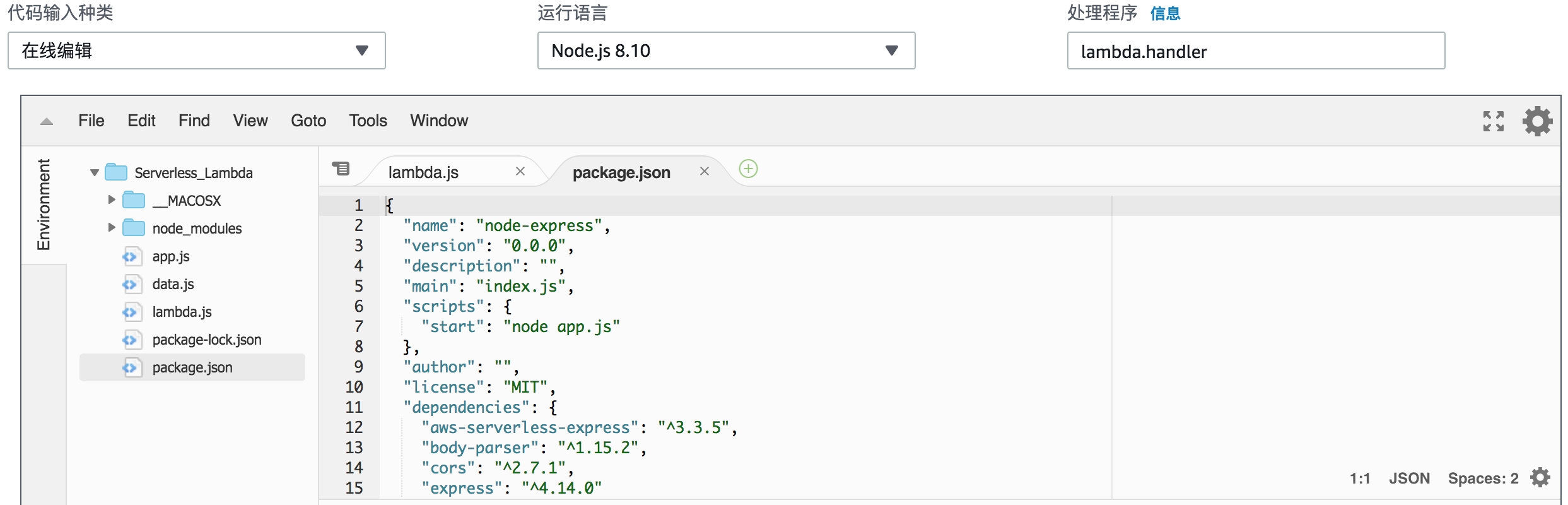Switch to the lambda.js tab

pos(423,172)
